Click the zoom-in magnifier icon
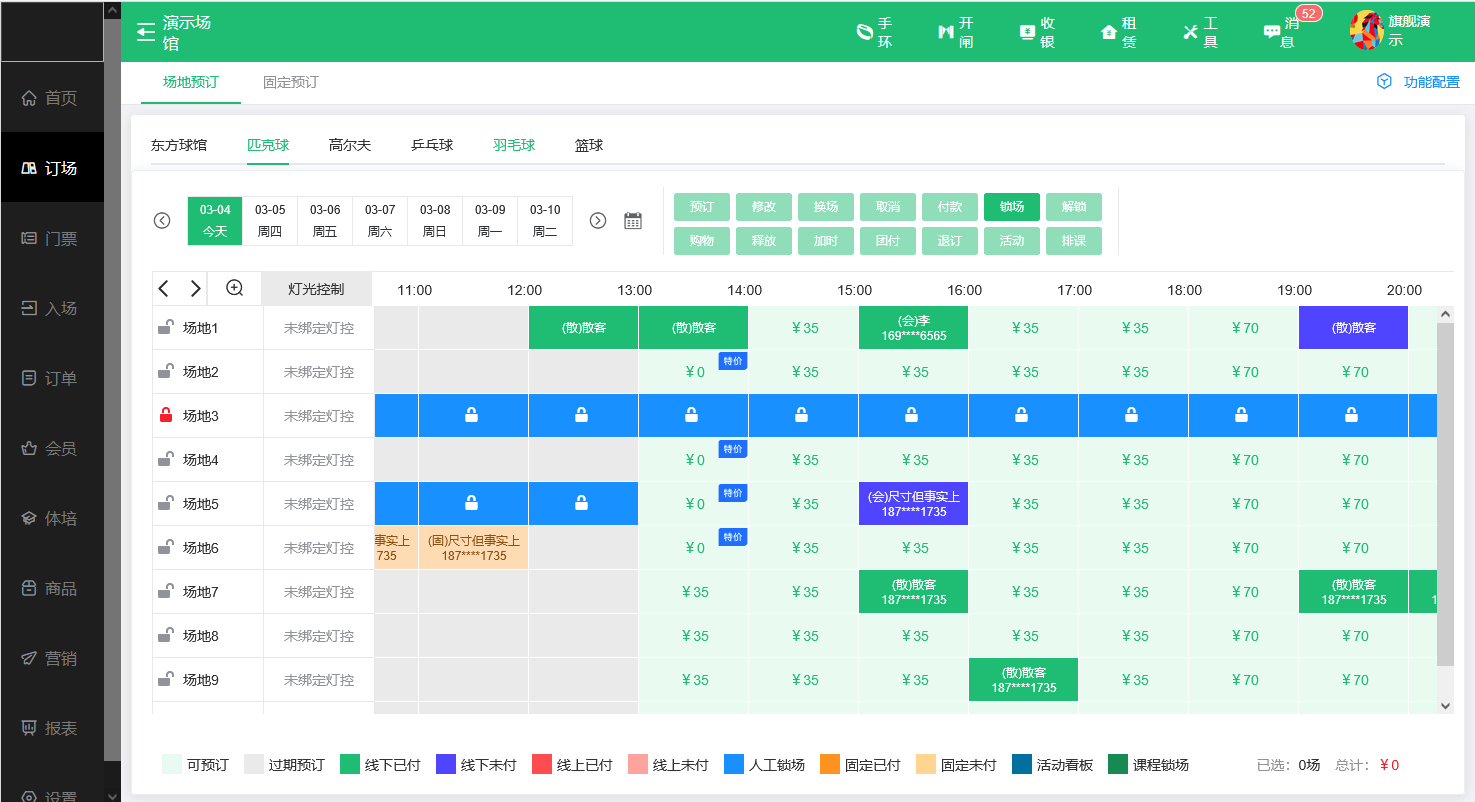1475x802 pixels. 235,288
